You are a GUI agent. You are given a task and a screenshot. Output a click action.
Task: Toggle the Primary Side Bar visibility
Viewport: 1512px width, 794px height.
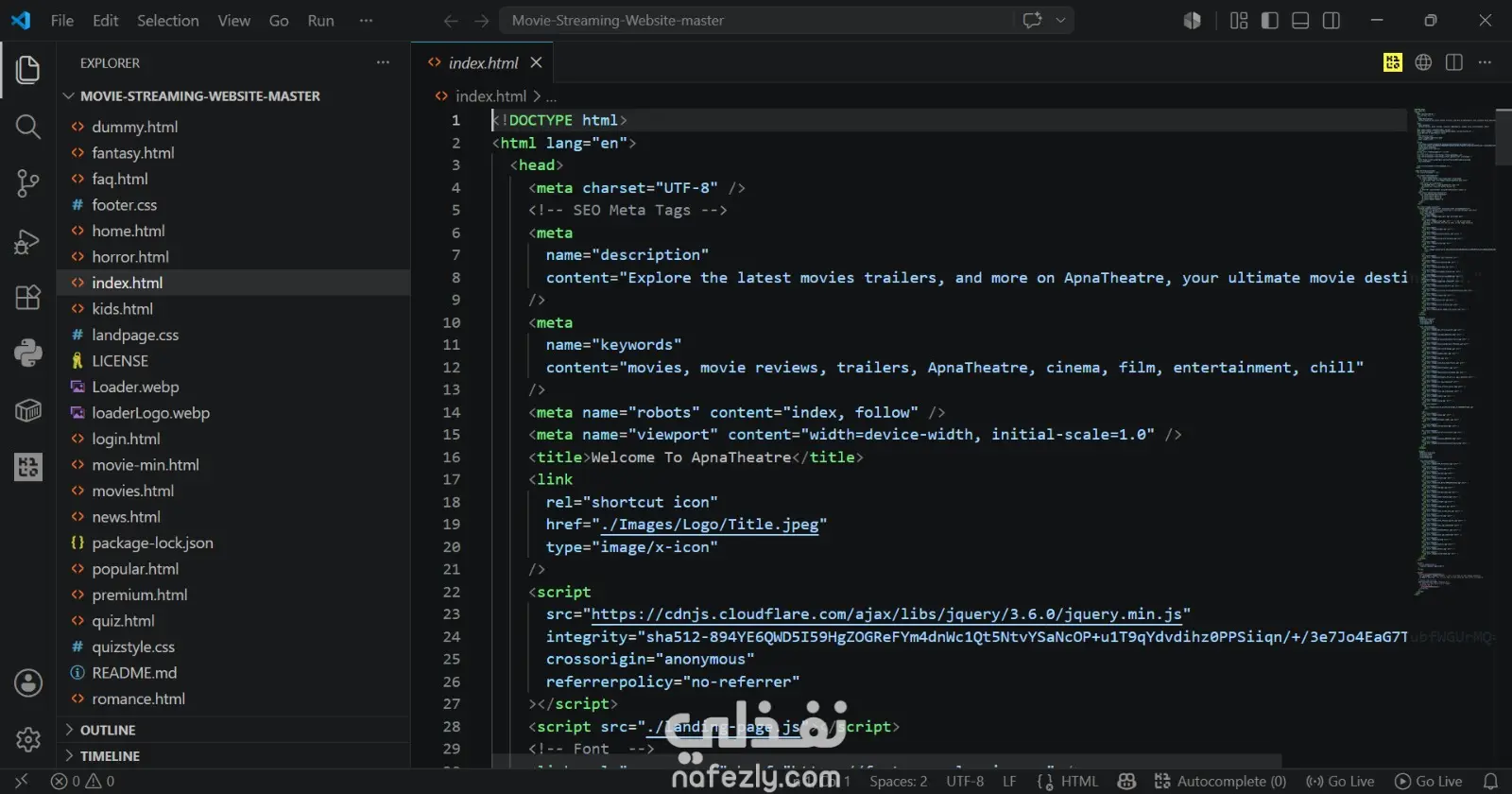(1270, 20)
